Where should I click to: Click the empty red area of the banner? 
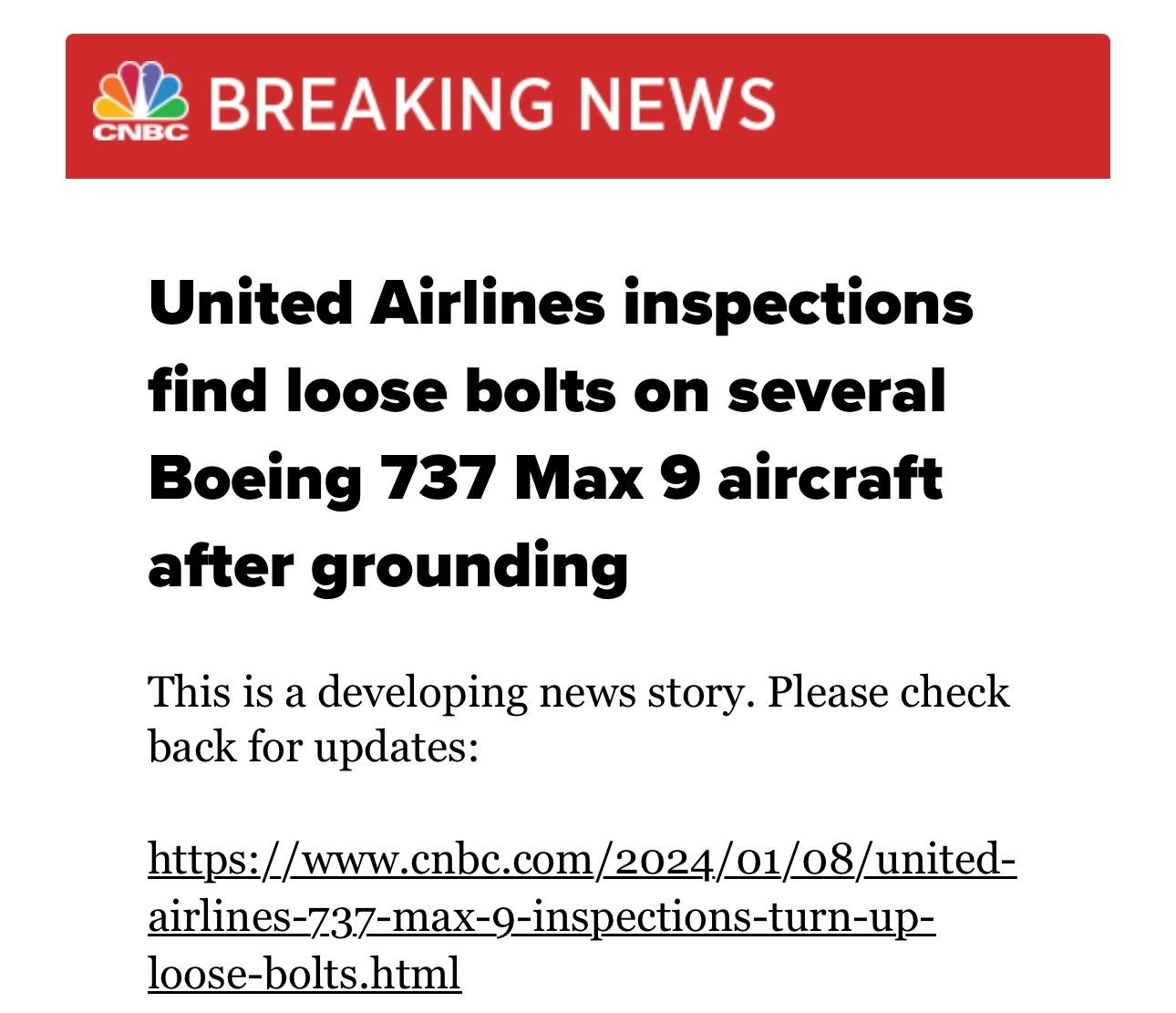point(939,105)
